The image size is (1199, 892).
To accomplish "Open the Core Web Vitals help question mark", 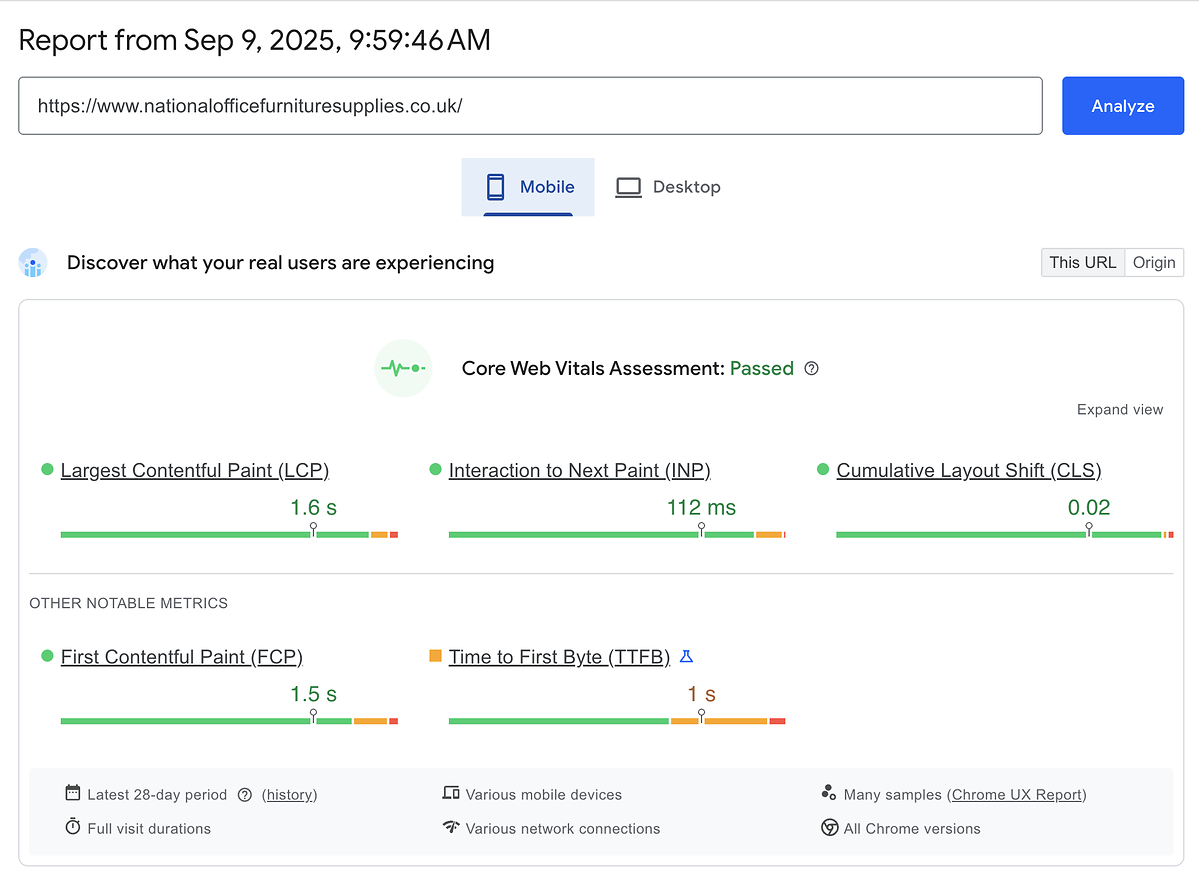I will (811, 368).
